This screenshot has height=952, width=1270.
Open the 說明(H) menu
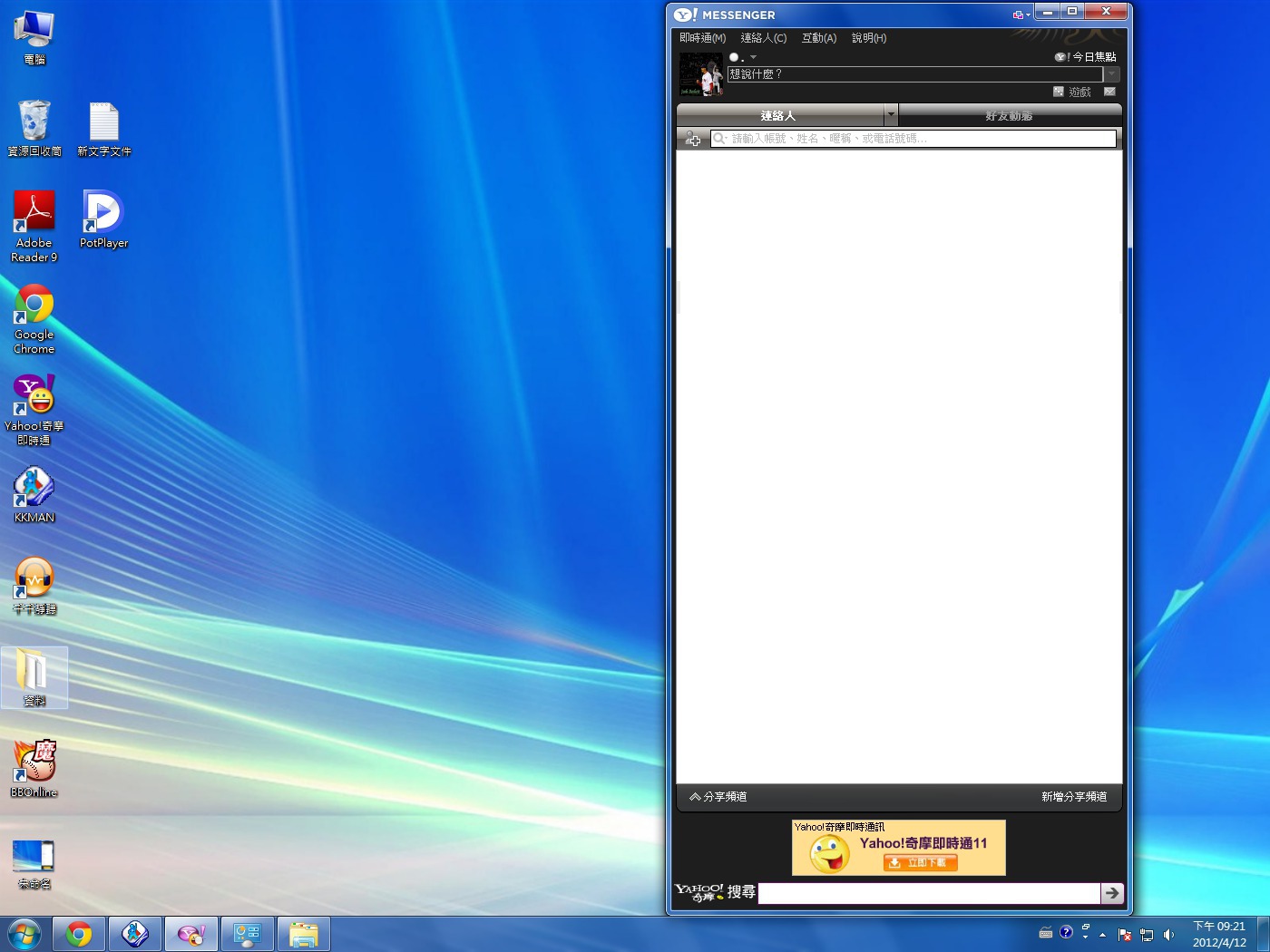pos(868,38)
